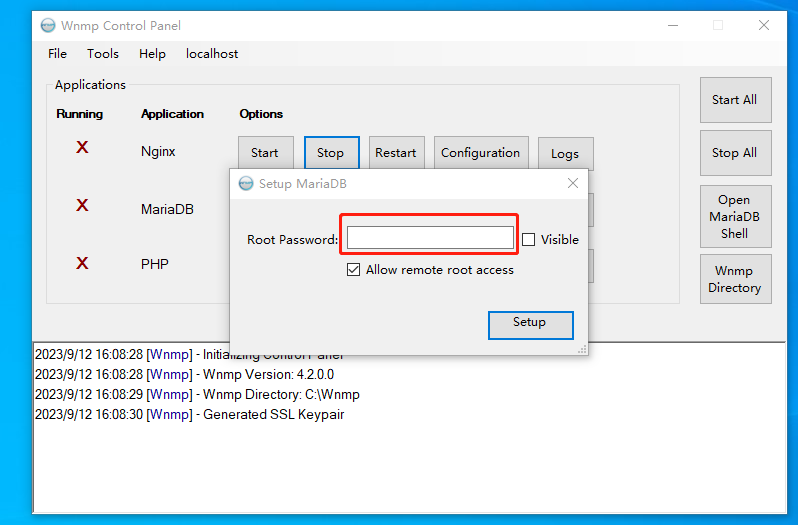The width and height of the screenshot is (798, 525).
Task: Click the PHP not-running red X indicator
Action: coord(82,264)
